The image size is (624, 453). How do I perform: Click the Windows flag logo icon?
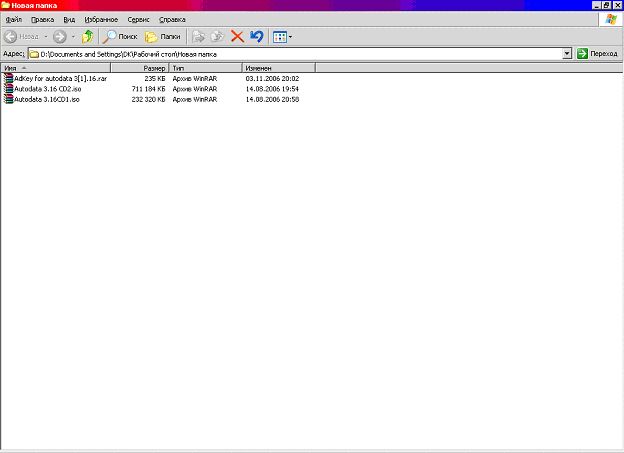click(611, 19)
